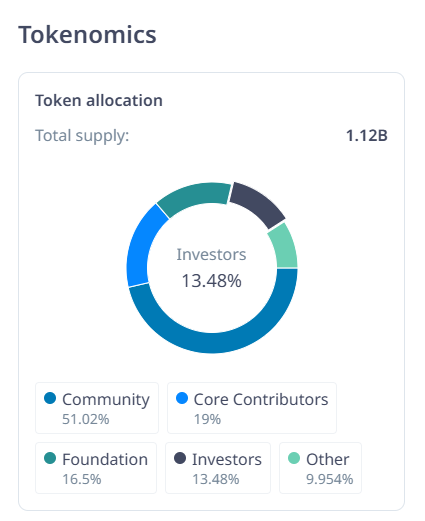
Task: Click the Token allocation card title
Action: (99, 101)
